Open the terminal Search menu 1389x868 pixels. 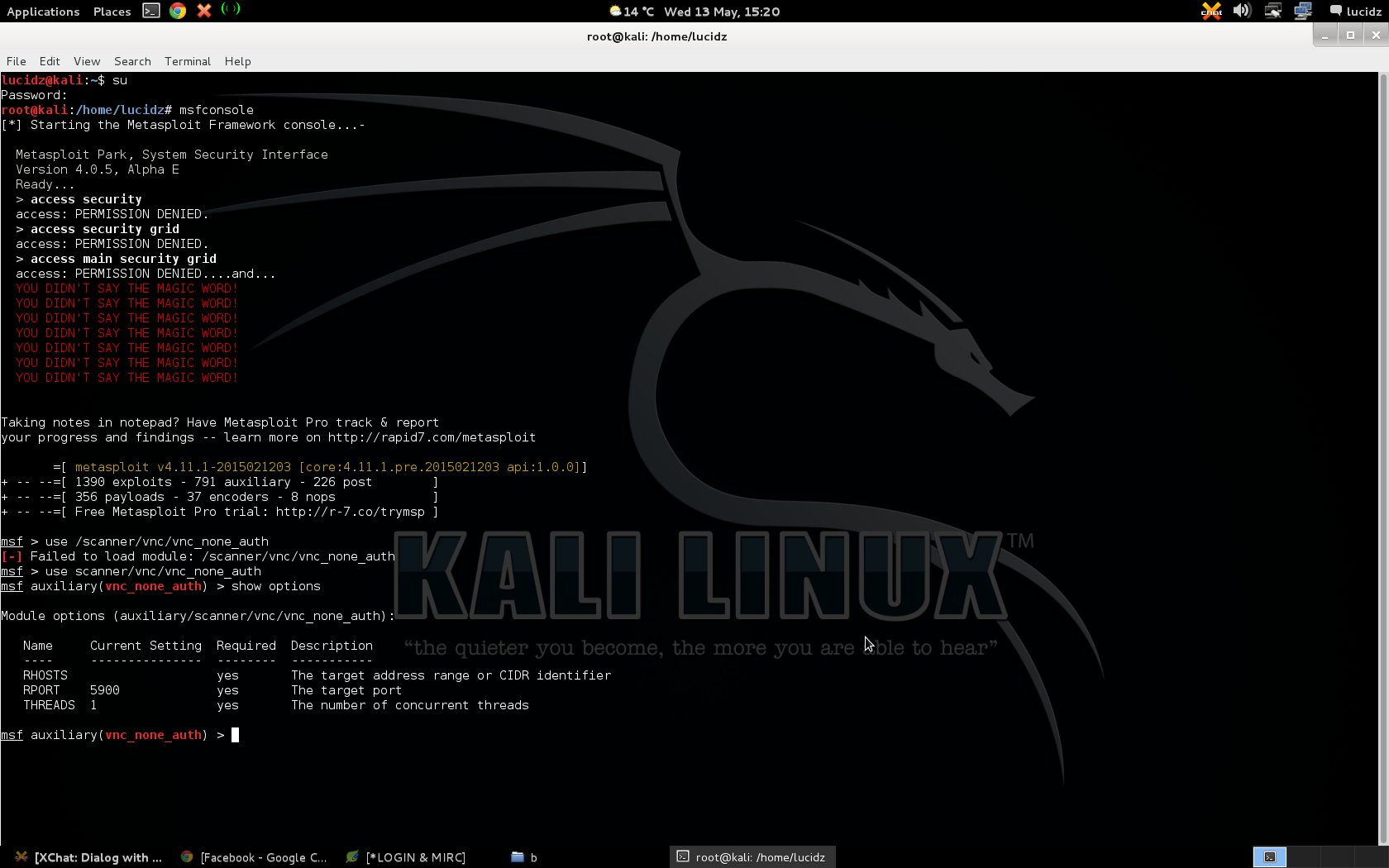pyautogui.click(x=132, y=61)
